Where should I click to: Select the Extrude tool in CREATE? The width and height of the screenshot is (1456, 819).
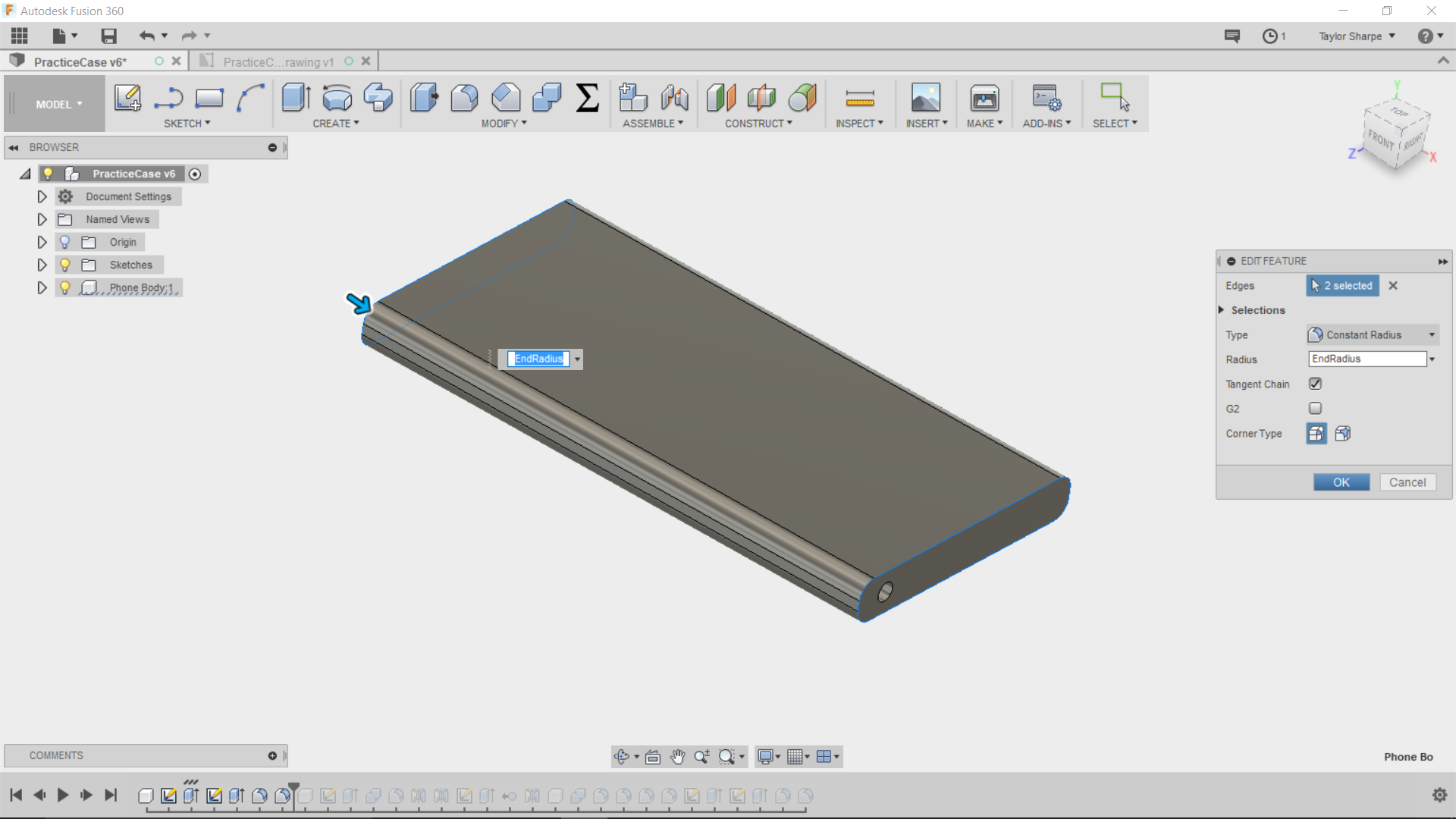(294, 97)
